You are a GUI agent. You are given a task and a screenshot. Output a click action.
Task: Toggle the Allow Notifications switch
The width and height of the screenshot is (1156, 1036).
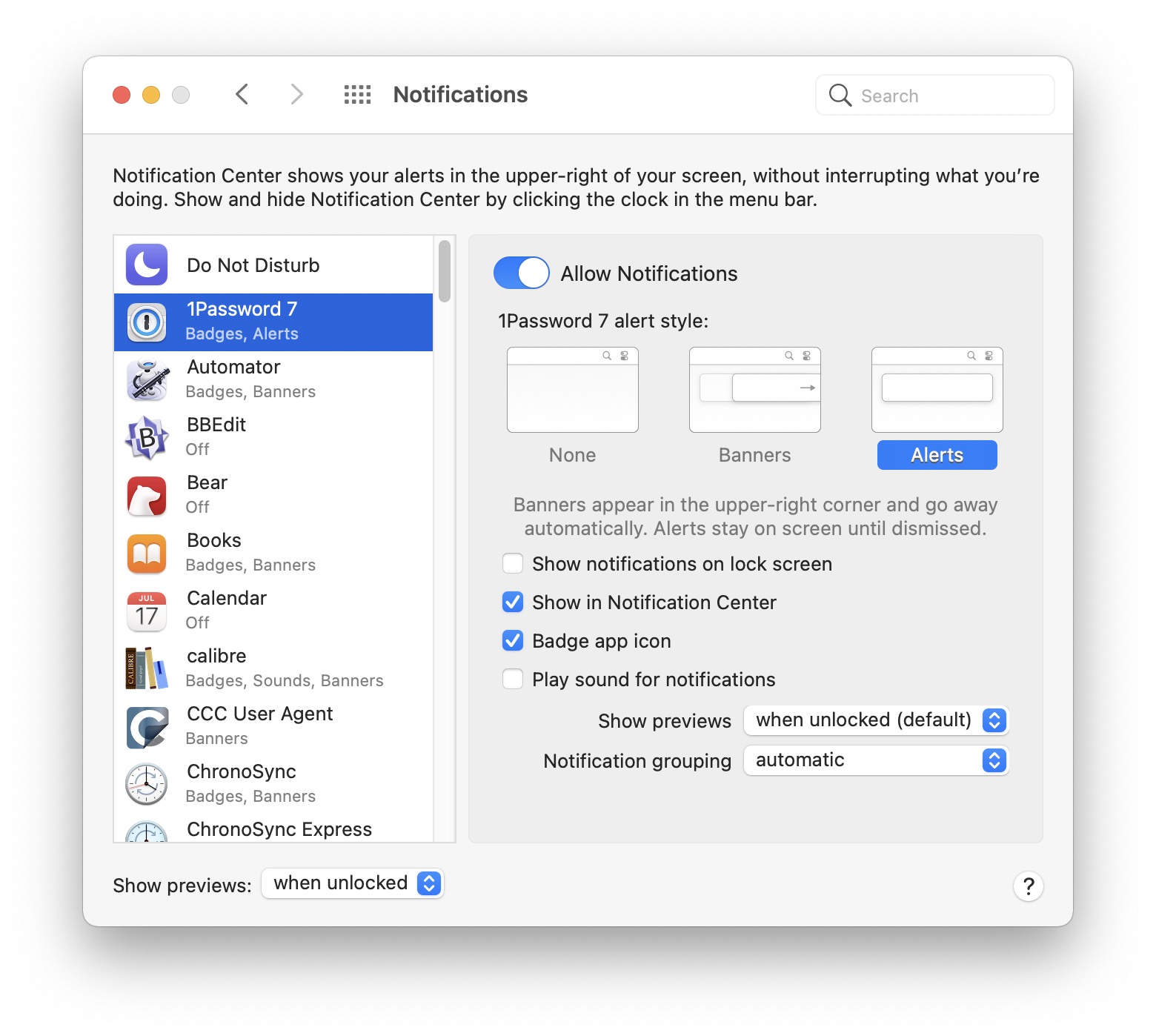522,273
